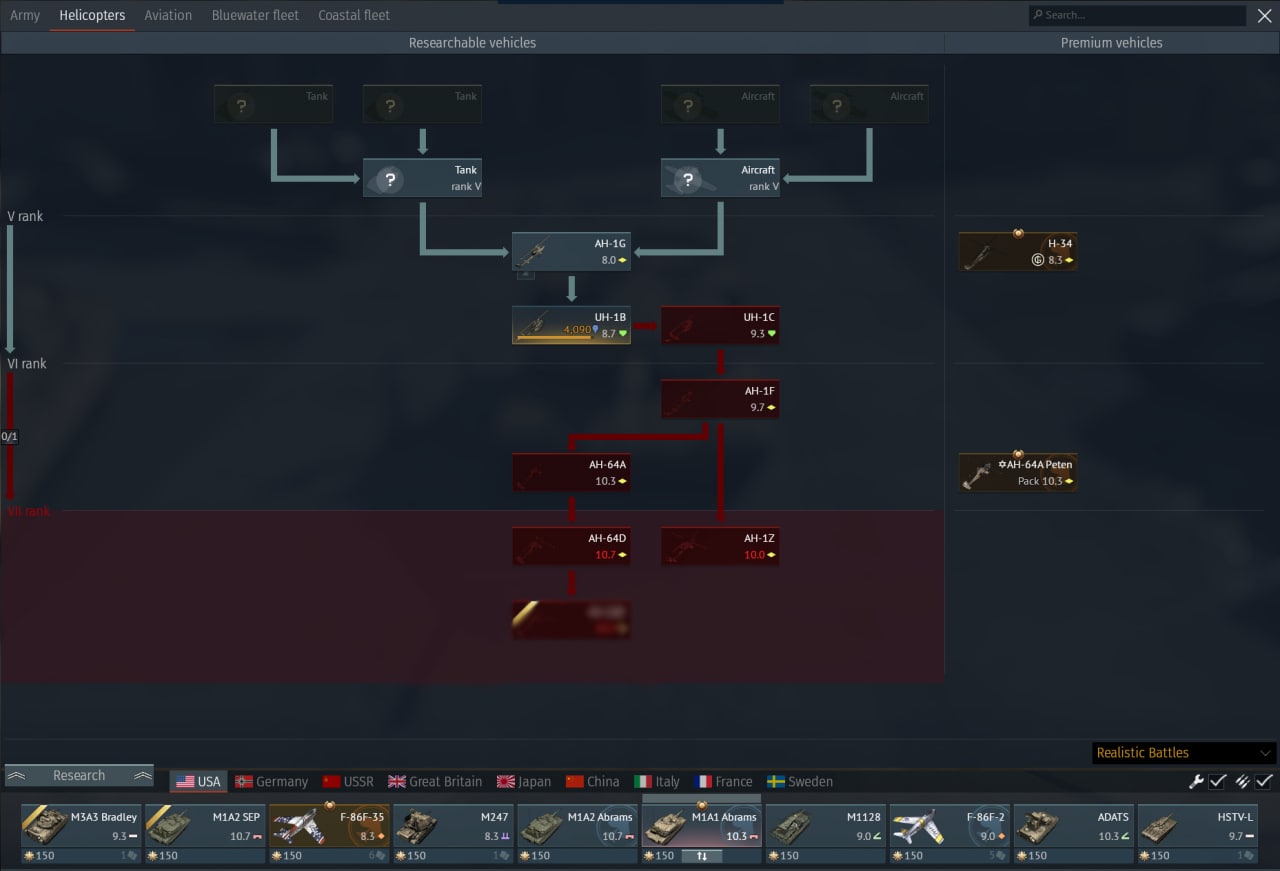
Task: Click the Aircraft rank V requirement card
Action: pos(720,178)
